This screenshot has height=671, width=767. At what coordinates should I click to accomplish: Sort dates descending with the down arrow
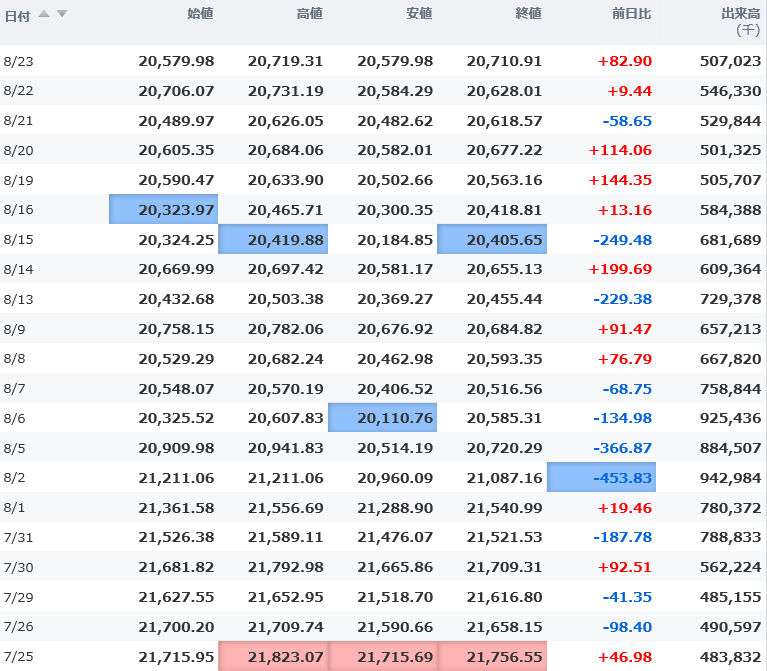62,14
